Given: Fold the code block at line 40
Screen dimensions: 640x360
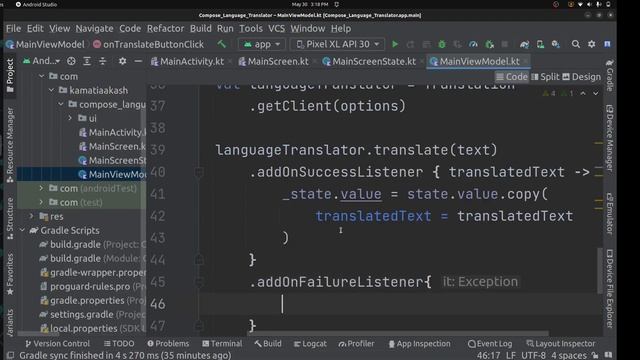Looking at the screenshot, I should 199,172.
